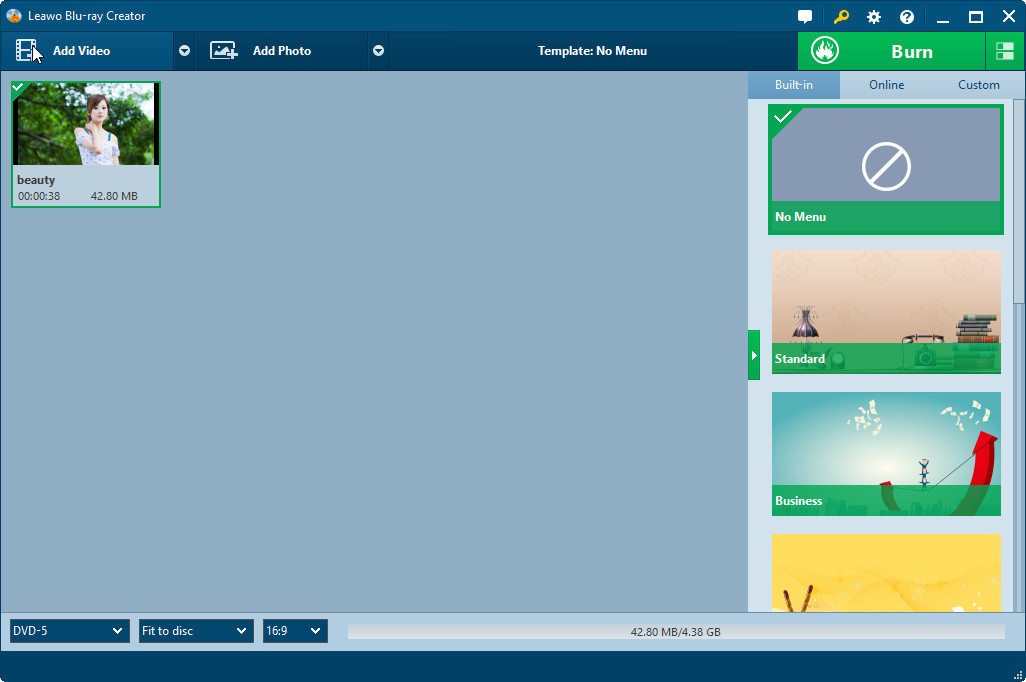Click the disc capacity progress bar
Image resolution: width=1026 pixels, height=682 pixels.
click(x=676, y=632)
